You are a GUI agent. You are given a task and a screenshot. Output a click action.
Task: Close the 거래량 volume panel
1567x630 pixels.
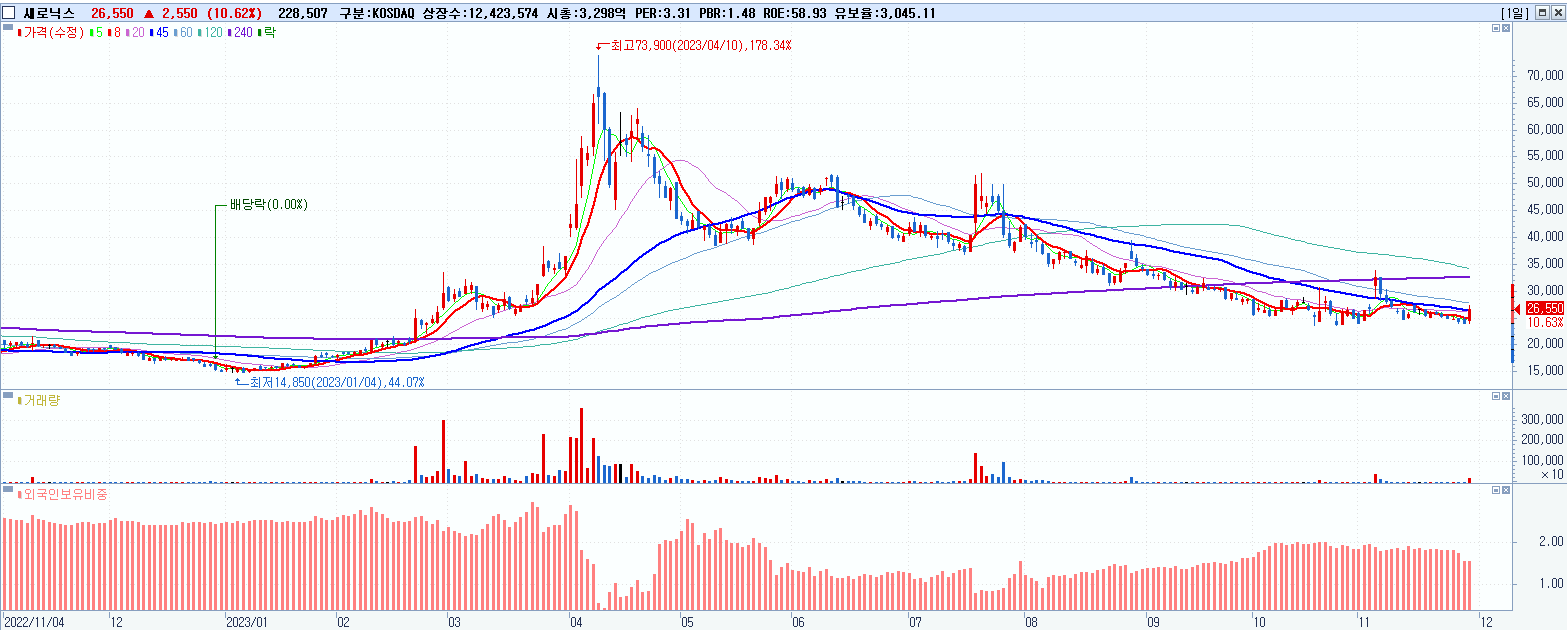click(x=1506, y=397)
